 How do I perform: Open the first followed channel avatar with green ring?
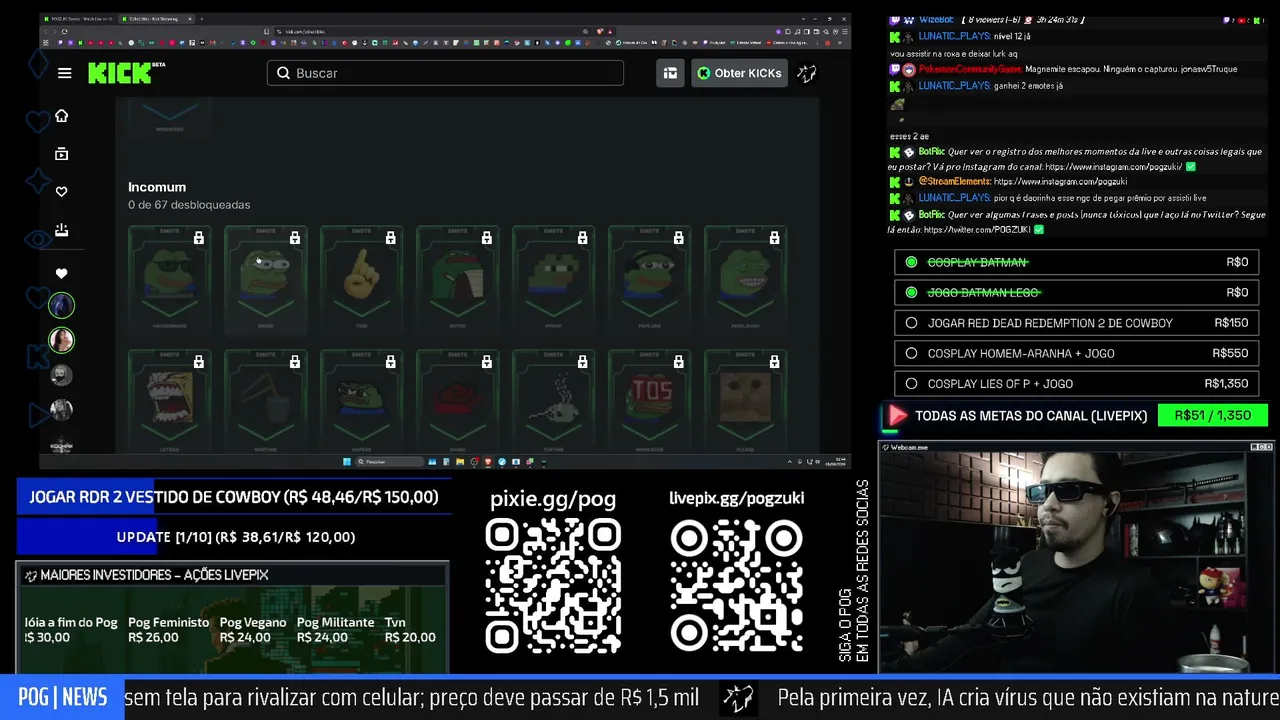[61, 305]
